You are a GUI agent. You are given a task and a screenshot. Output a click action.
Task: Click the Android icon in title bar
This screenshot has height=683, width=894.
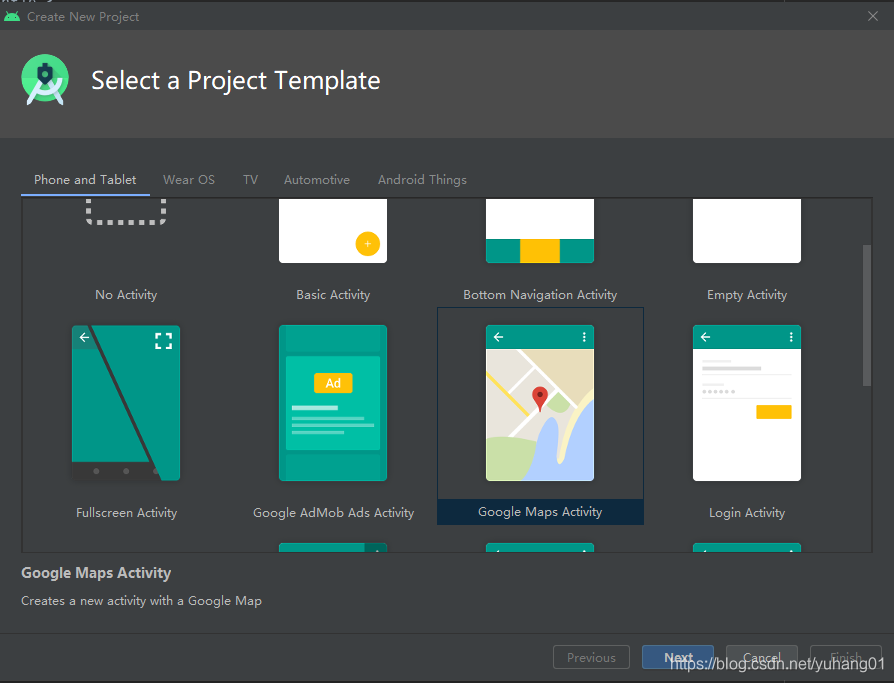pyautogui.click(x=12, y=17)
